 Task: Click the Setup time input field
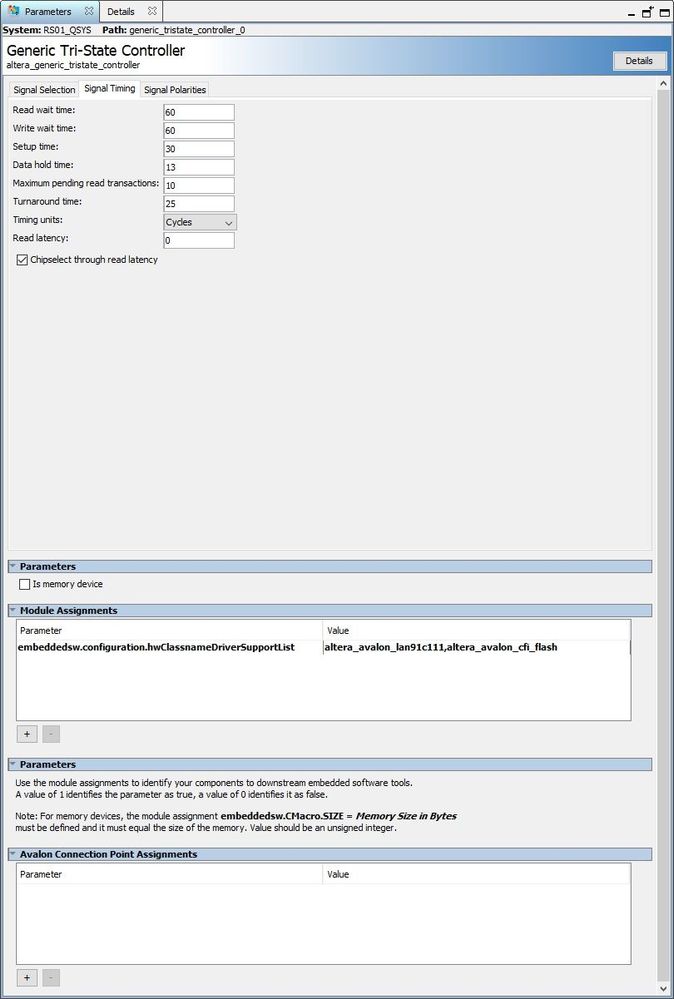(x=199, y=149)
